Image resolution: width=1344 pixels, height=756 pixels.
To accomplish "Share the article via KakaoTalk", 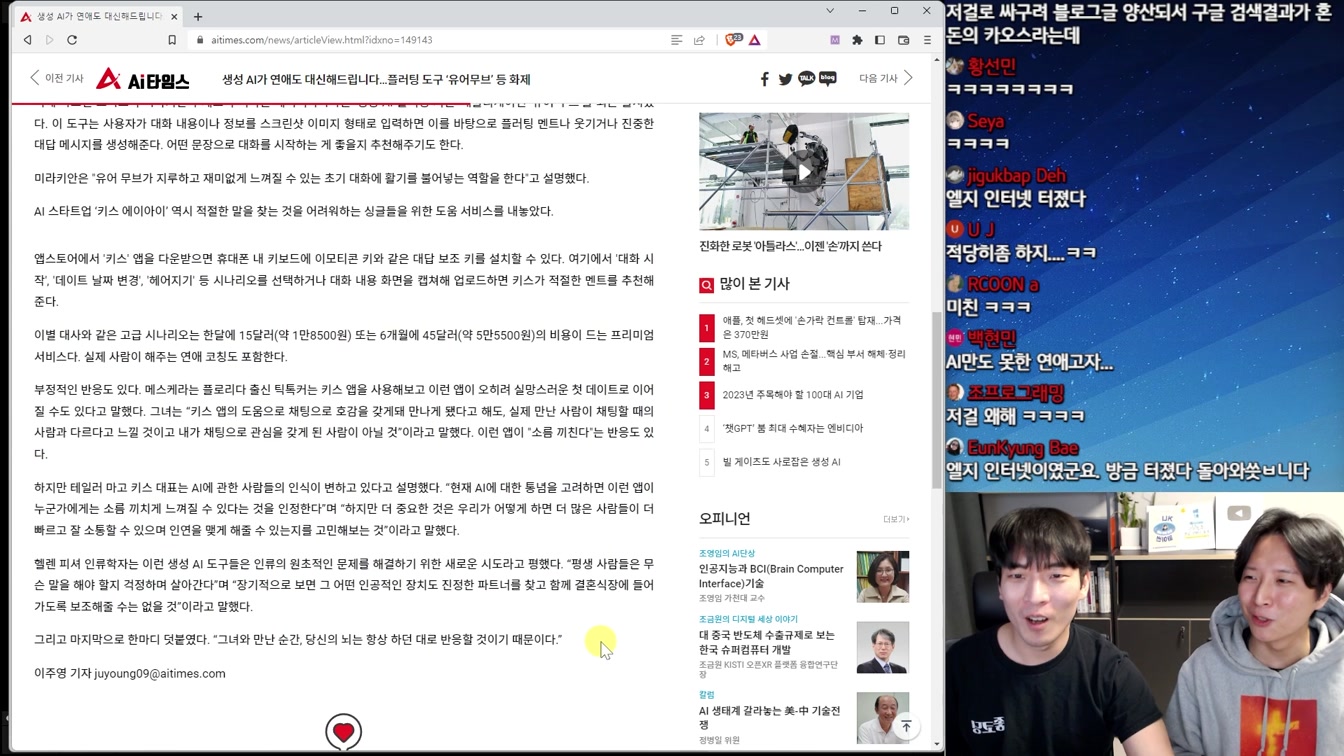I will click(x=806, y=79).
